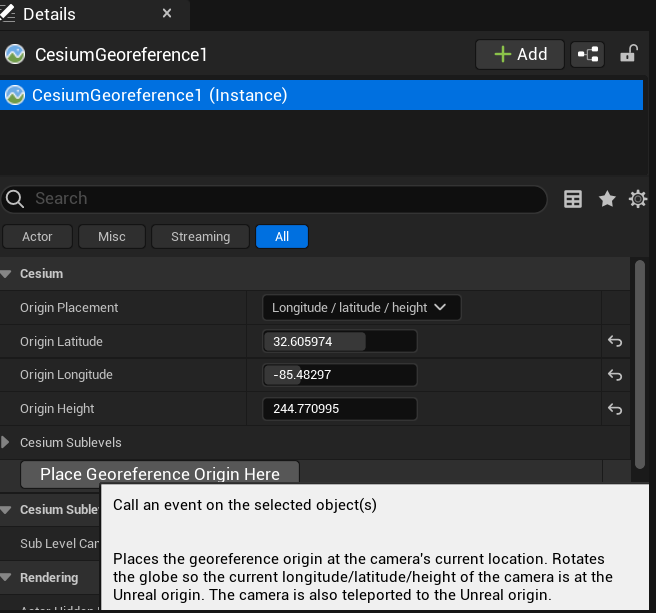Collapse Cesium Sublevels section header
Screen dimensions: 656x613
click(6, 510)
